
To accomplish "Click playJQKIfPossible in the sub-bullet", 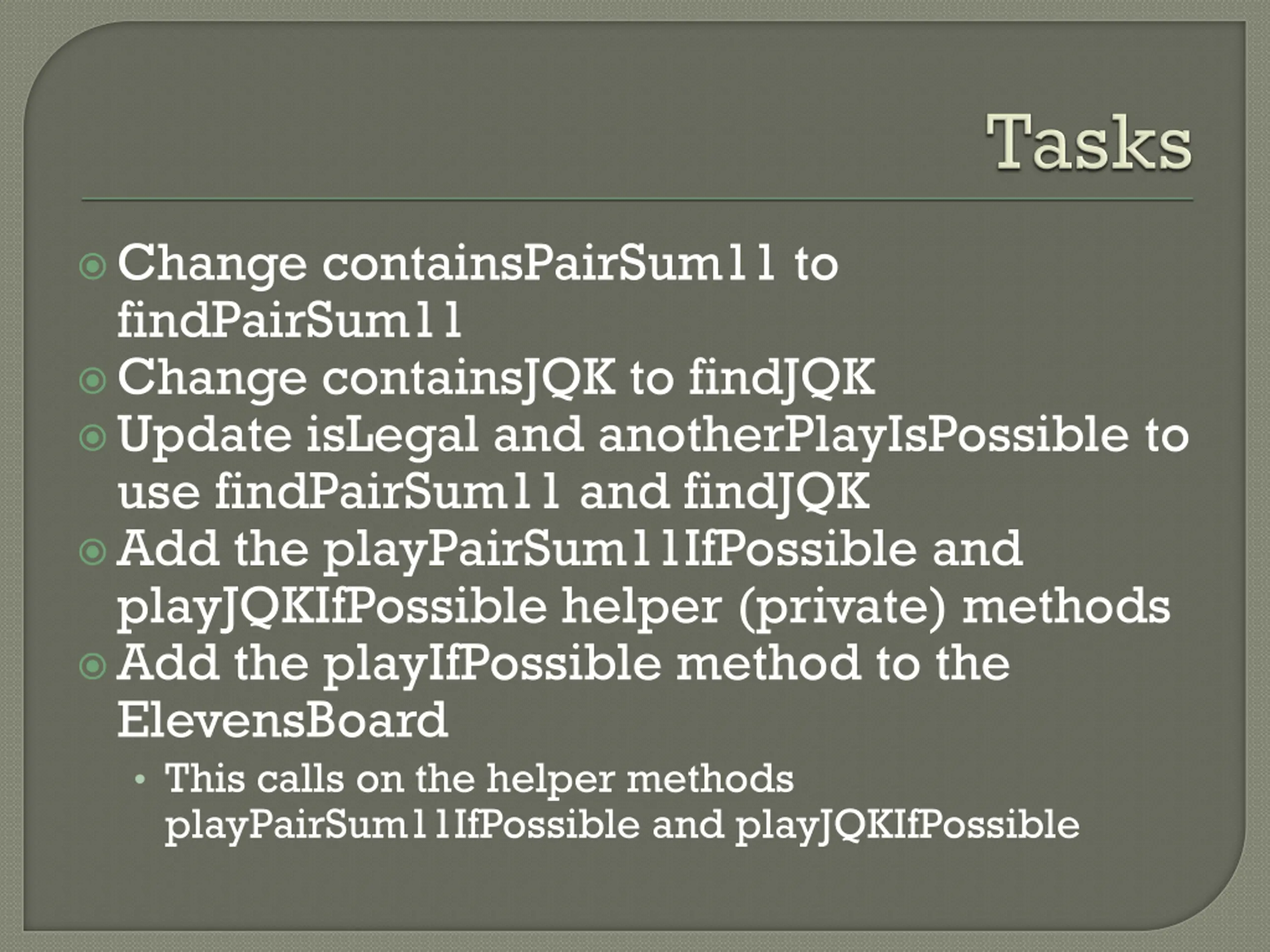I will click(908, 826).
